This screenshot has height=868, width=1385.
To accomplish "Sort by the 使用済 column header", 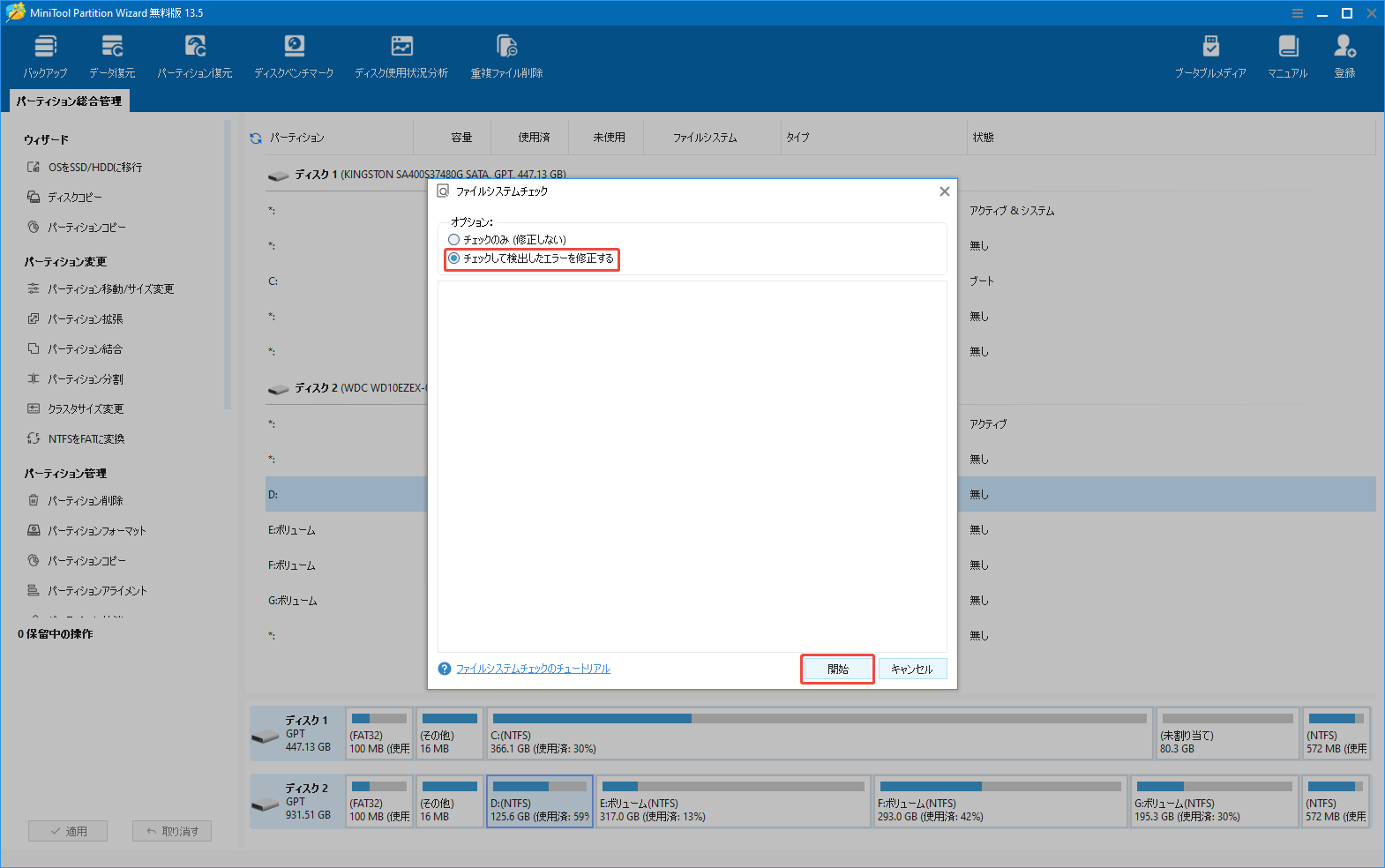I will [534, 138].
